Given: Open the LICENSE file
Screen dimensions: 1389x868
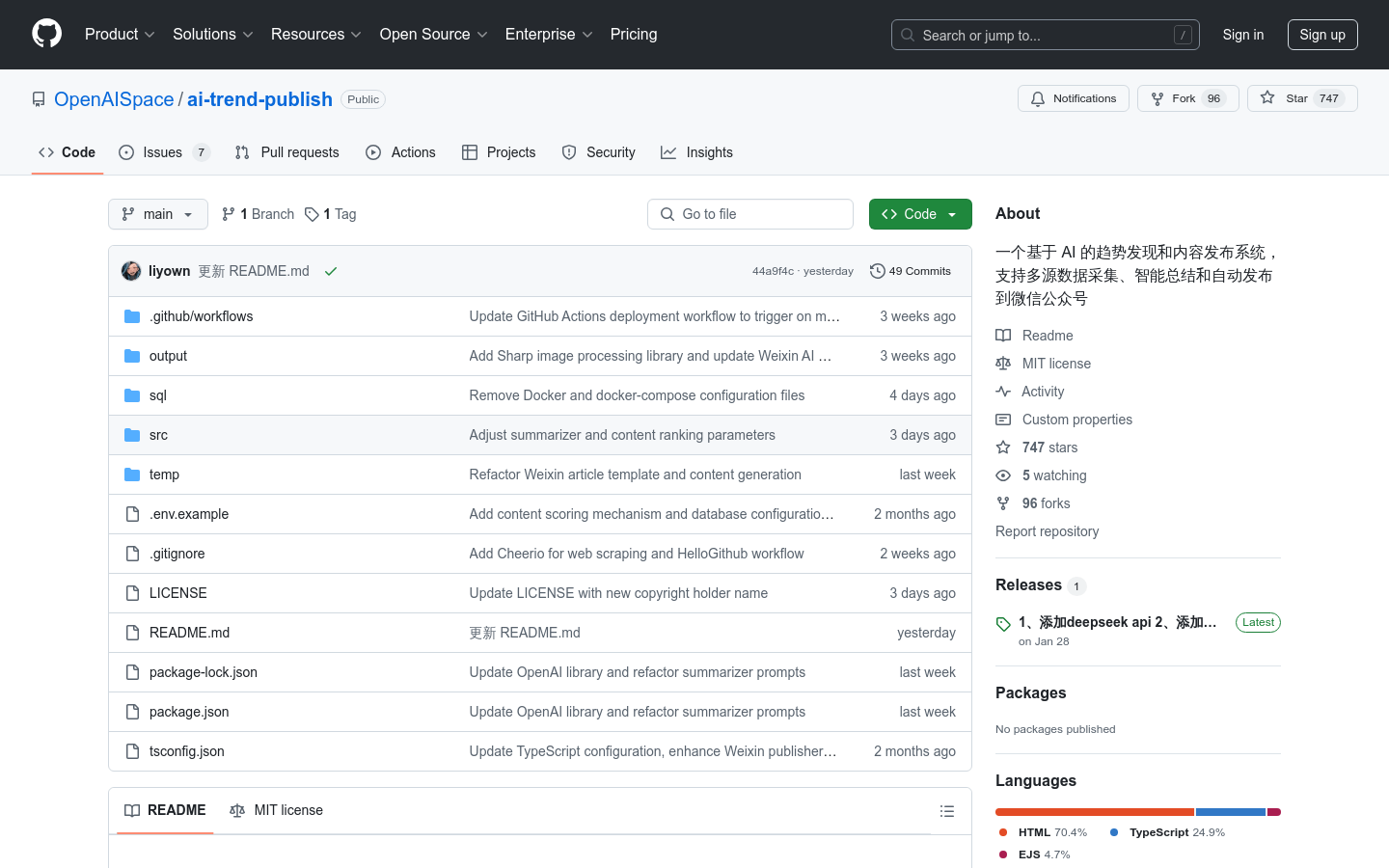Looking at the screenshot, I should [x=177, y=593].
